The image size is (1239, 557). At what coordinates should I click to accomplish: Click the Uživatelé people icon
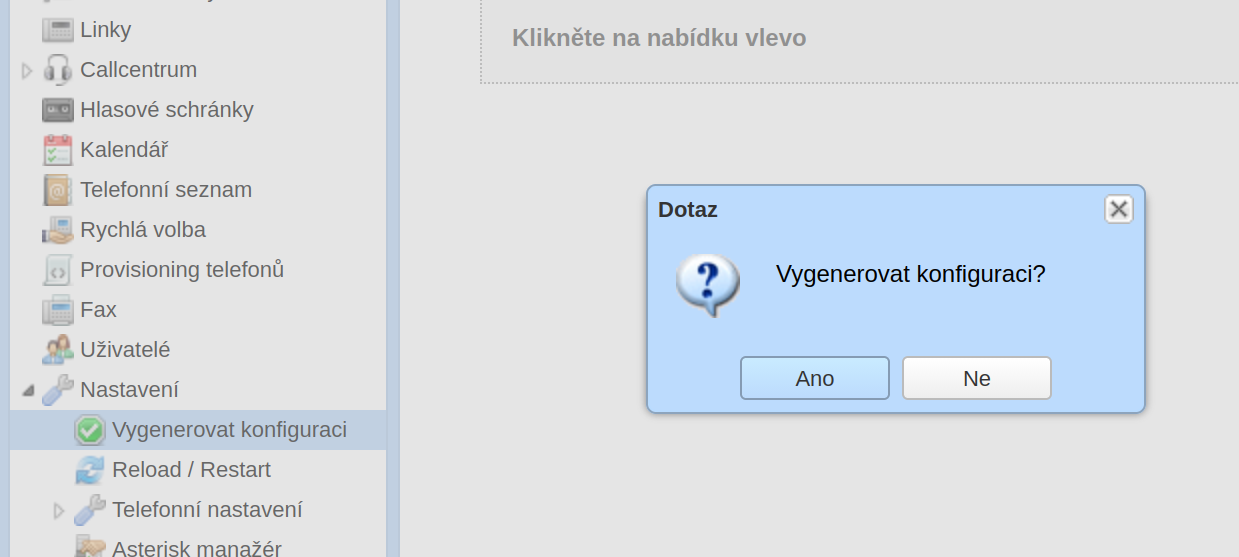[58, 350]
